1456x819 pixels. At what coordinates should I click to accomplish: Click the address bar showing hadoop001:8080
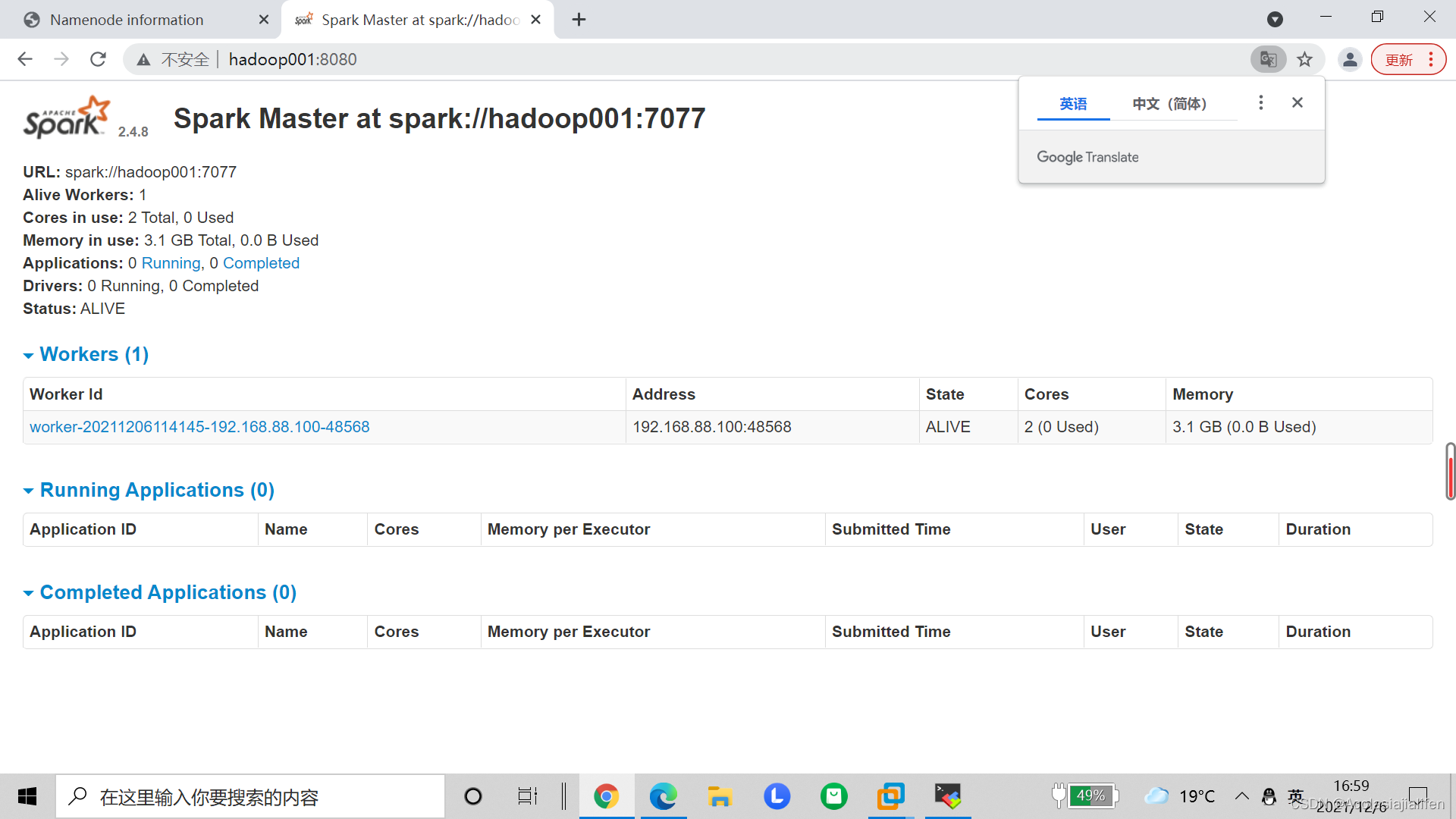[x=682, y=59]
